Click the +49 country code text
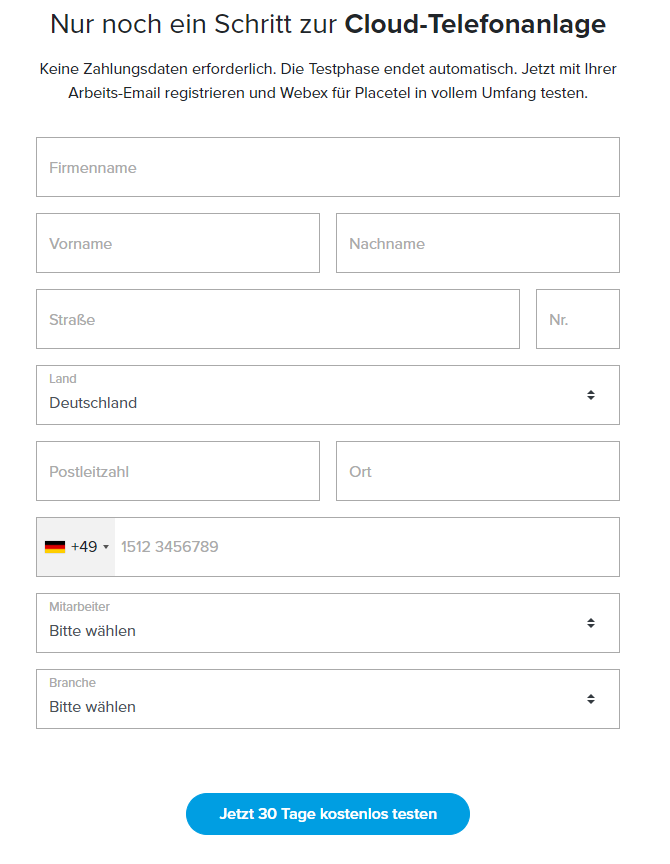 coord(84,547)
